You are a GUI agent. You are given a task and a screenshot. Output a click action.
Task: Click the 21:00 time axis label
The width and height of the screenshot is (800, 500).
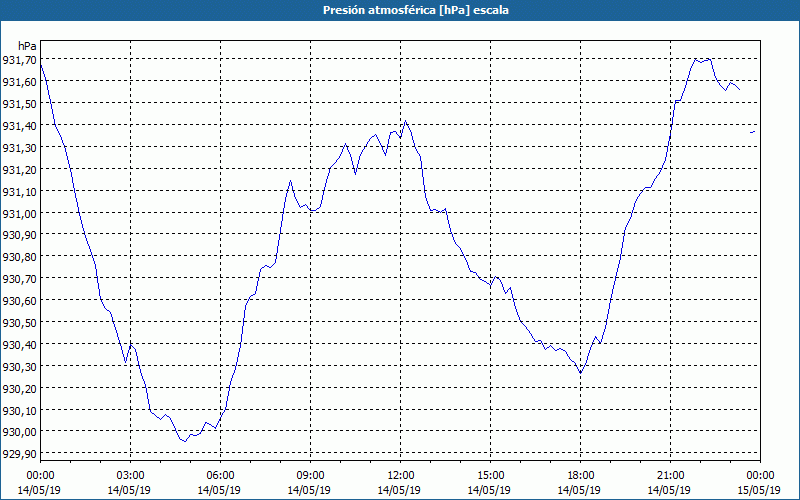click(x=670, y=476)
